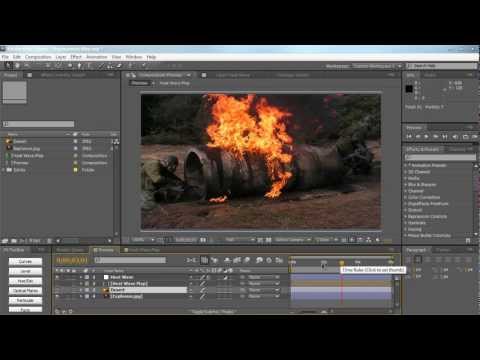Select the Hand tool

(17, 66)
